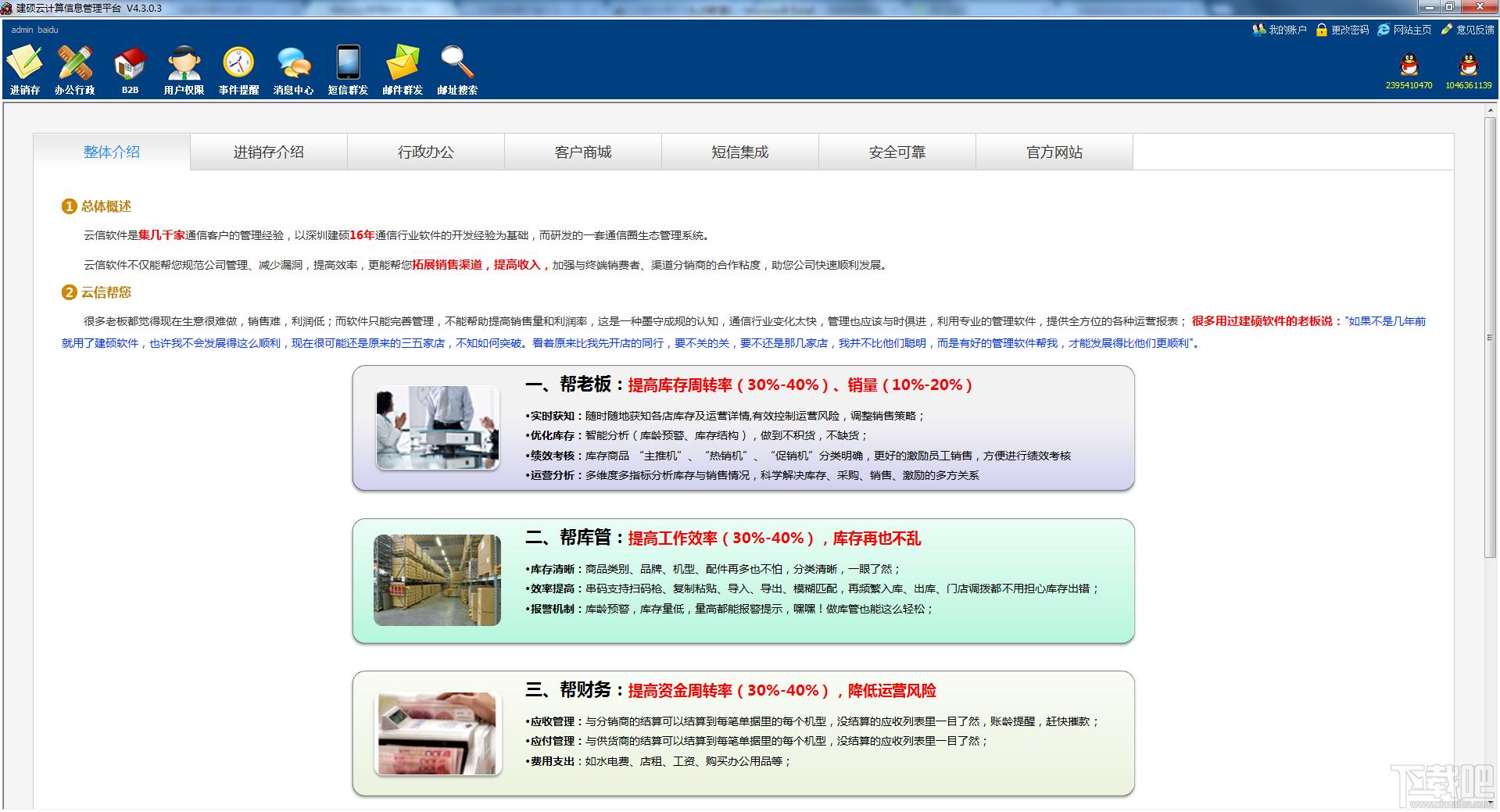Open 用户权限 user permissions icon

[184, 70]
